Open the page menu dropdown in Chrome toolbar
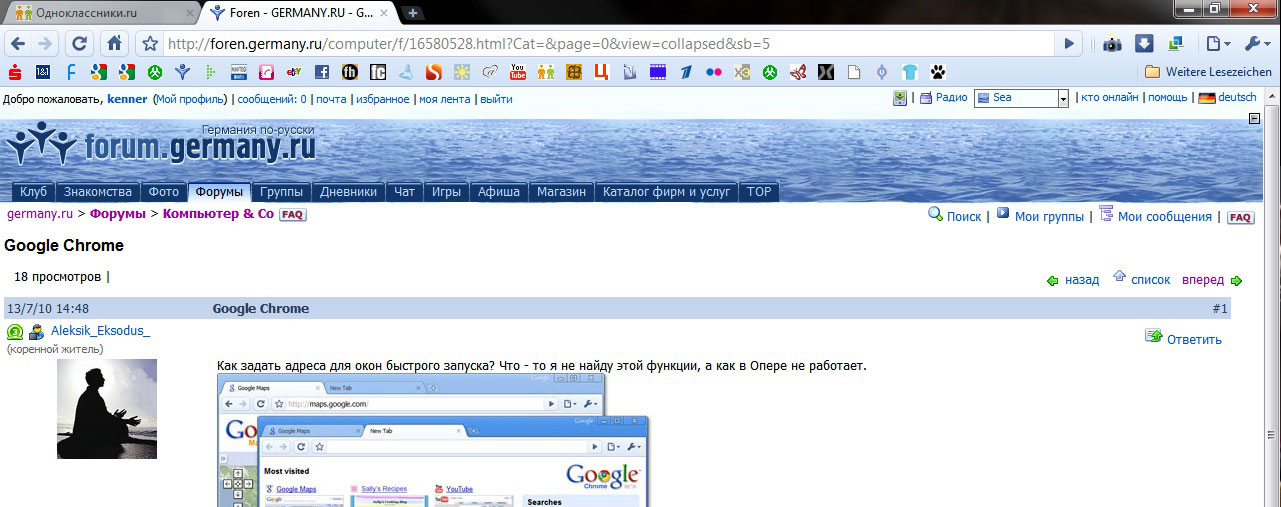Image resolution: width=1281 pixels, height=507 pixels. click(1217, 44)
